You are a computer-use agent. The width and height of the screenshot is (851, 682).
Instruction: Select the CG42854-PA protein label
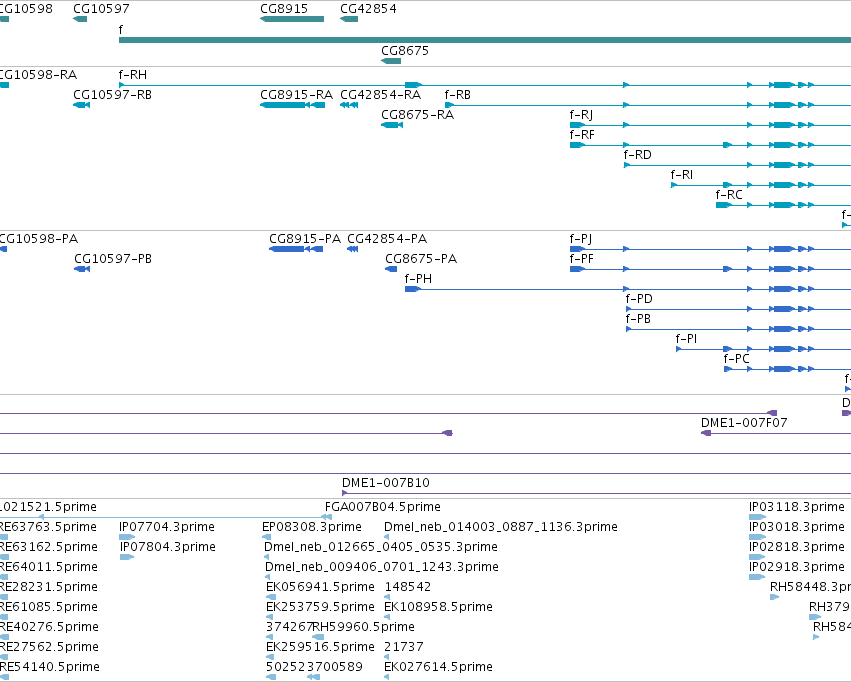click(387, 239)
